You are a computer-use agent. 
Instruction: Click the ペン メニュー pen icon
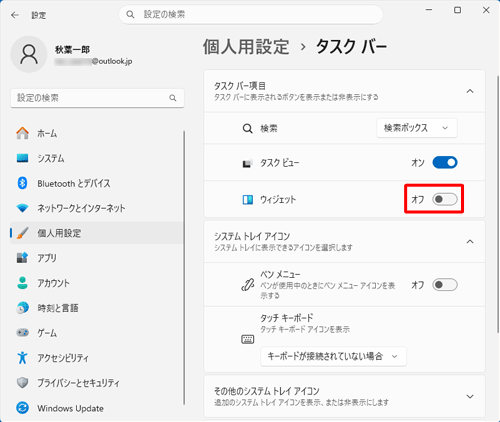[x=247, y=285]
